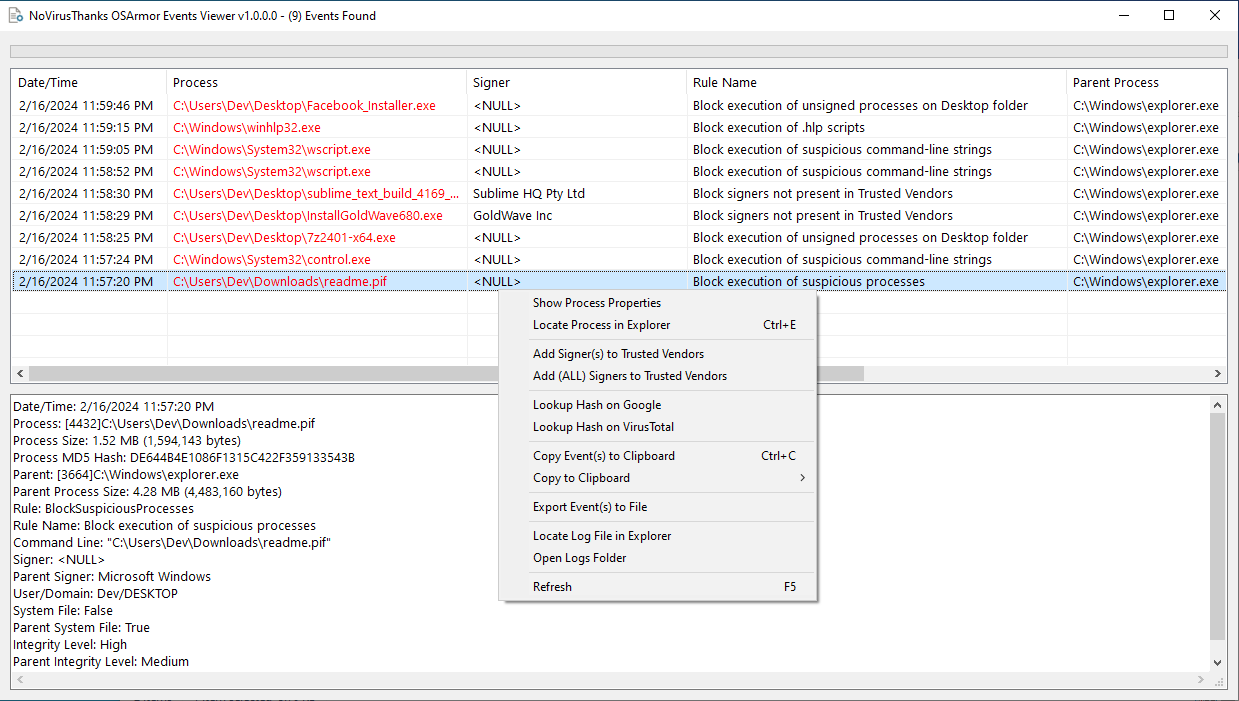Maximize the OSArmor Events Viewer window

(1169, 15)
